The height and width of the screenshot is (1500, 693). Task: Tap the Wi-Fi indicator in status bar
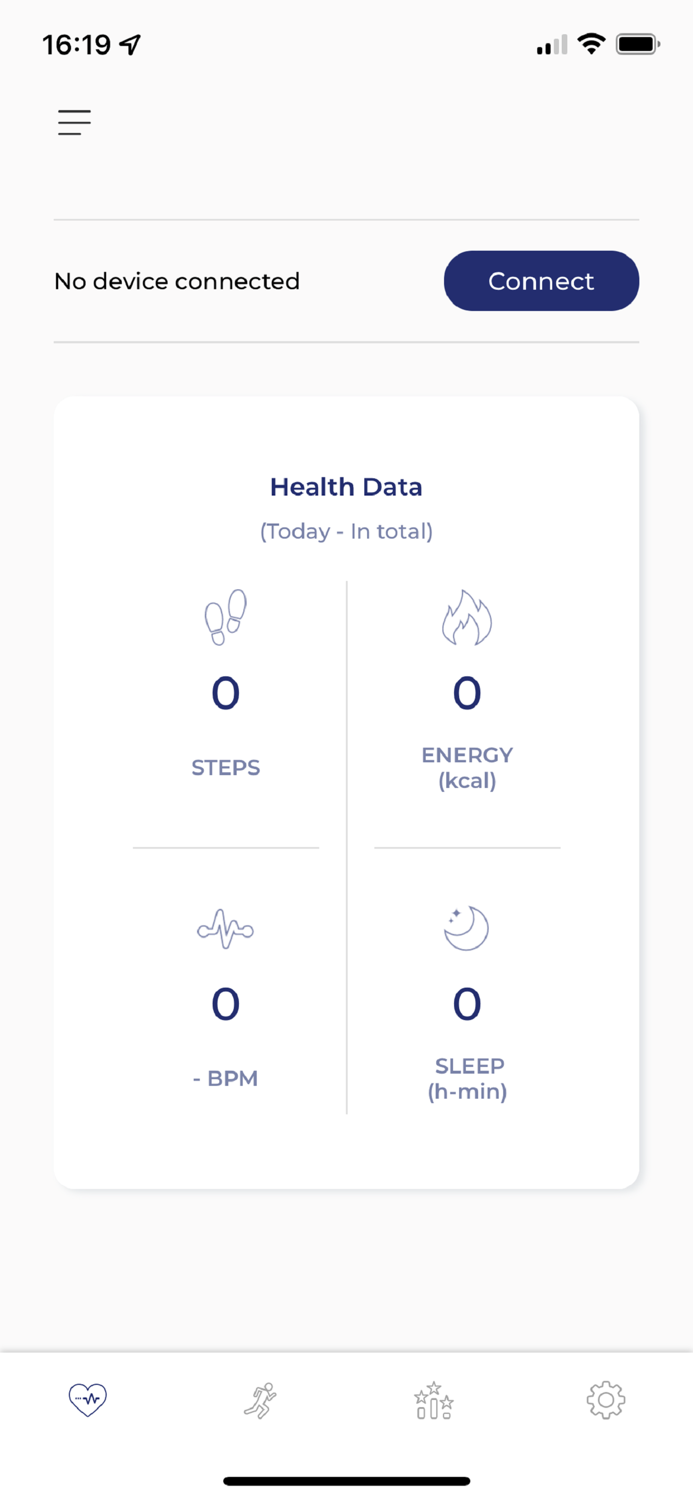click(x=592, y=44)
